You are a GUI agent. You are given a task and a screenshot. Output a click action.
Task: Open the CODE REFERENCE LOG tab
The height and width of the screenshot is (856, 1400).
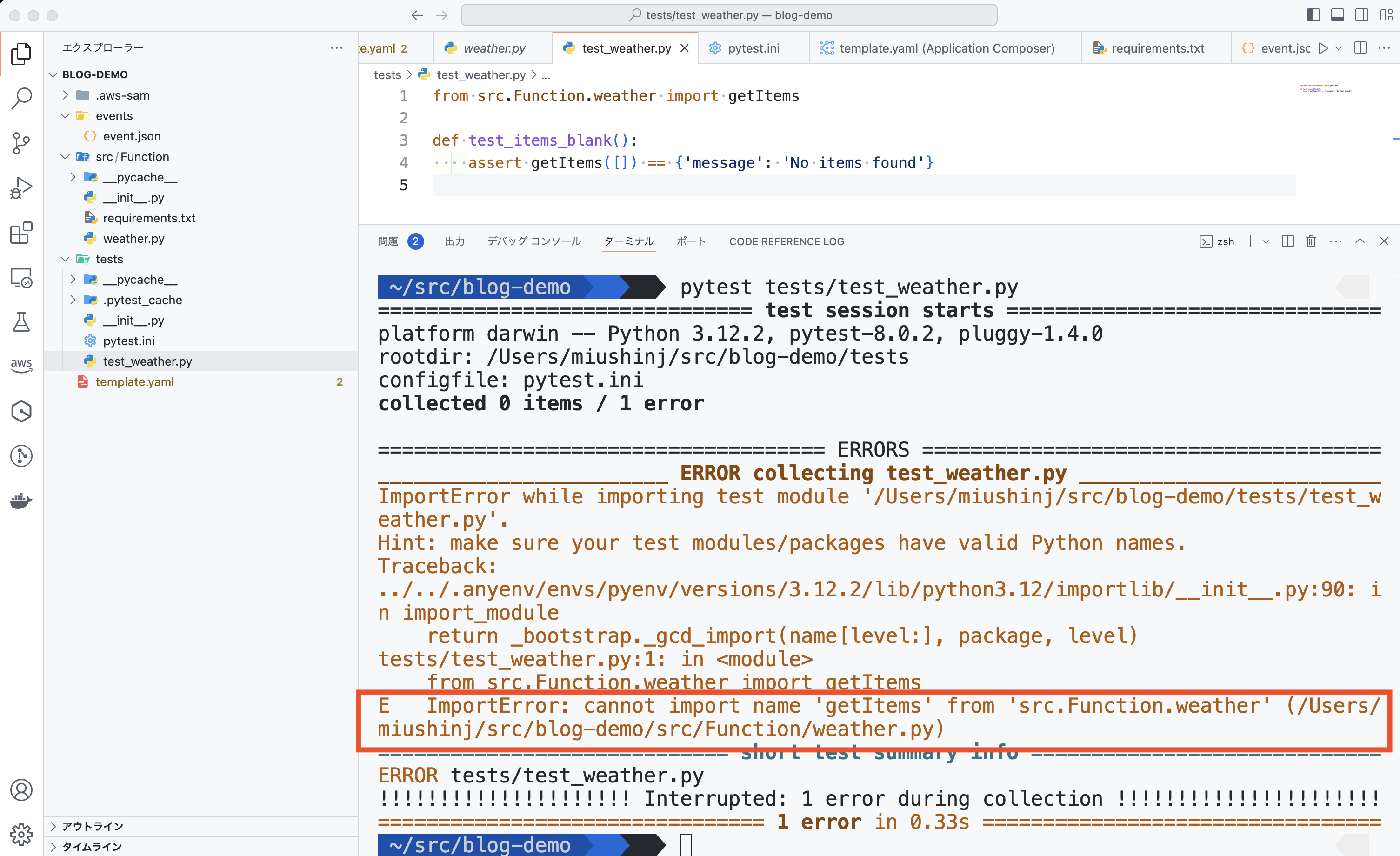[x=787, y=241]
